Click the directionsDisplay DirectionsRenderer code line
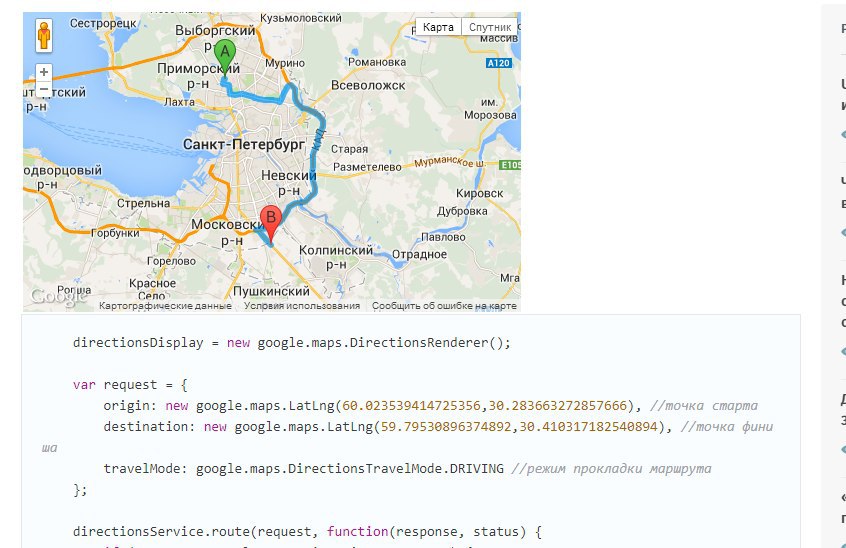This screenshot has height=548, width=846. pyautogui.click(x=291, y=342)
